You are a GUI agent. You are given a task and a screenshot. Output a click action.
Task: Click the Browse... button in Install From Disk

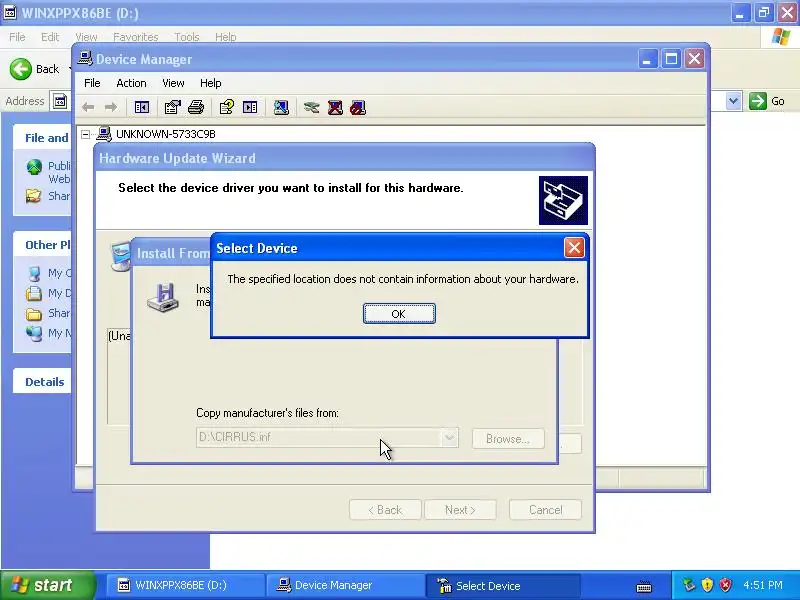[508, 438]
